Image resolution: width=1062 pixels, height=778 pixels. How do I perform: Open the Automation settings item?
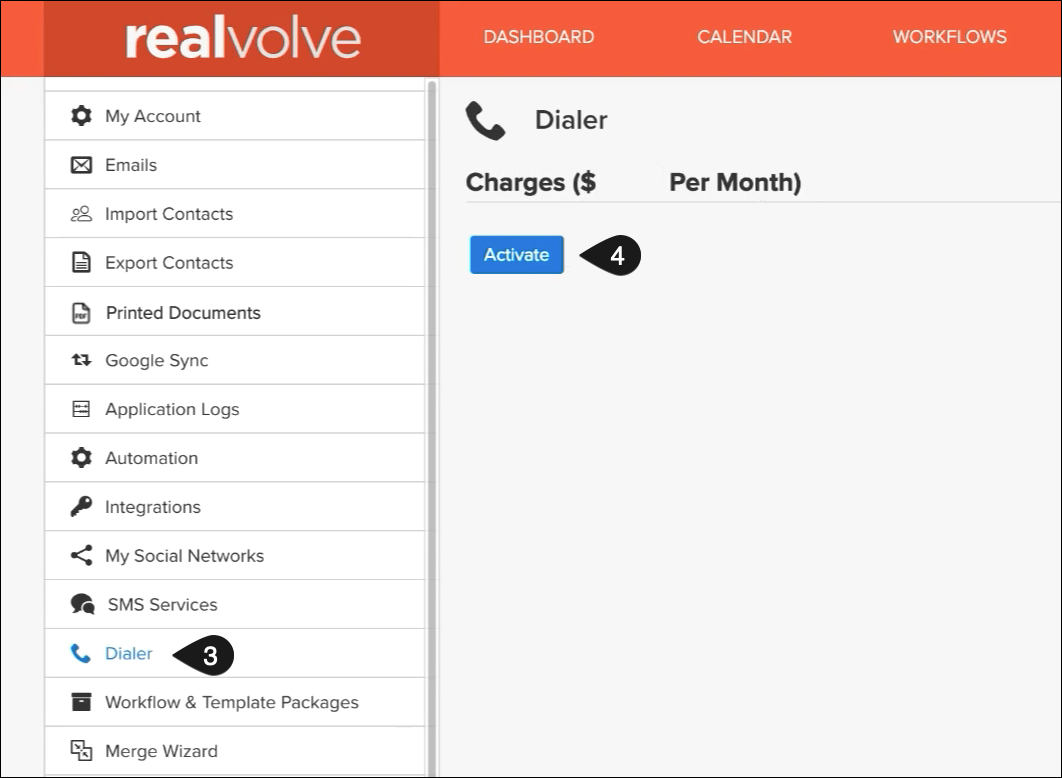pyautogui.click(x=151, y=458)
